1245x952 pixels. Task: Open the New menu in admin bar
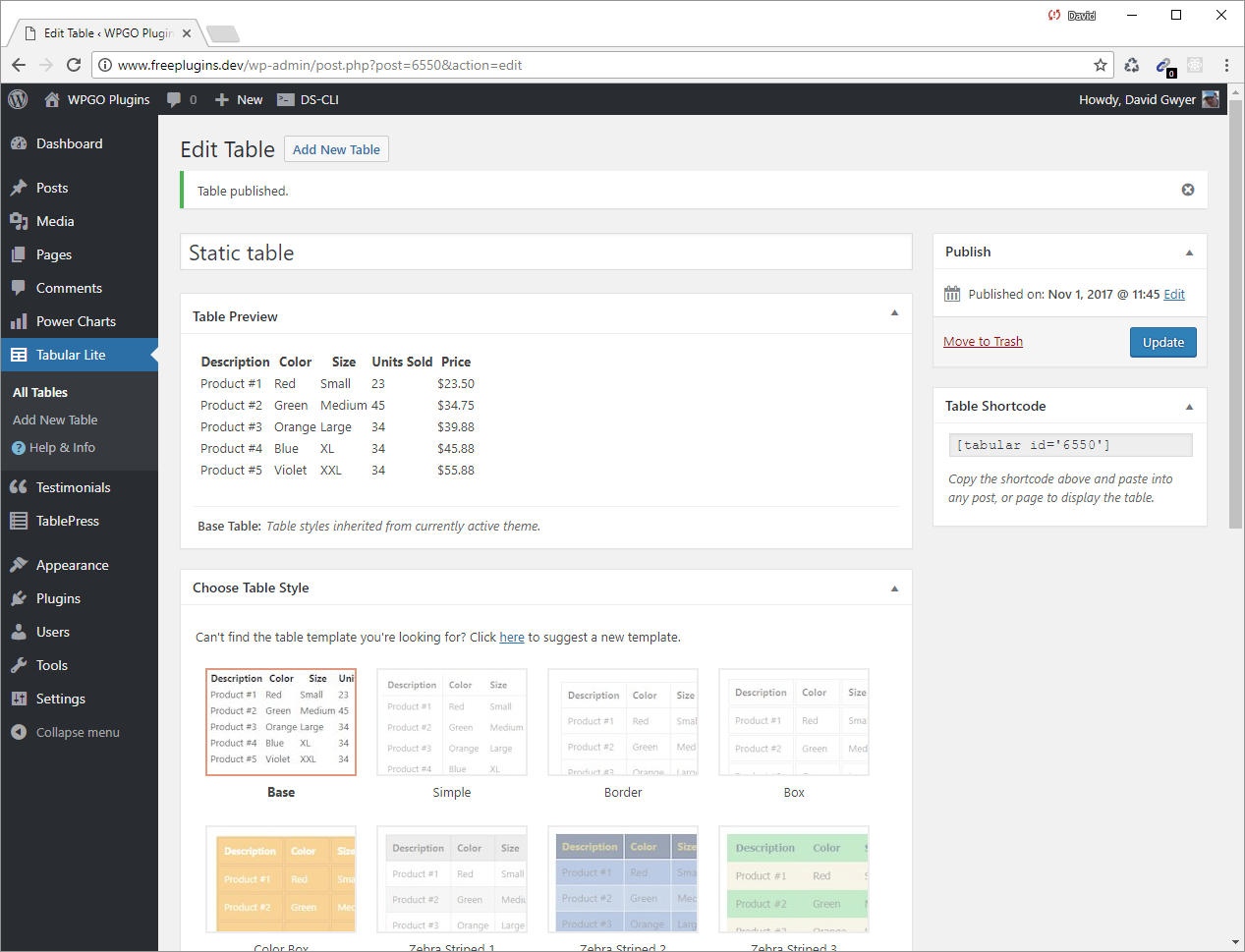pos(239,99)
